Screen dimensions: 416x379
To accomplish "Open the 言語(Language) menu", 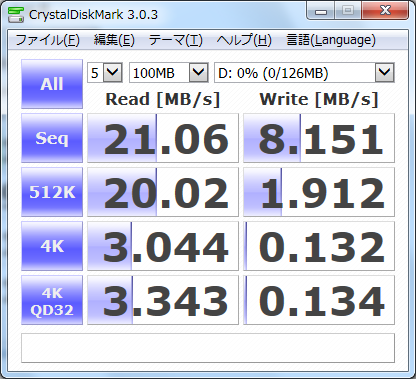I will point(331,41).
